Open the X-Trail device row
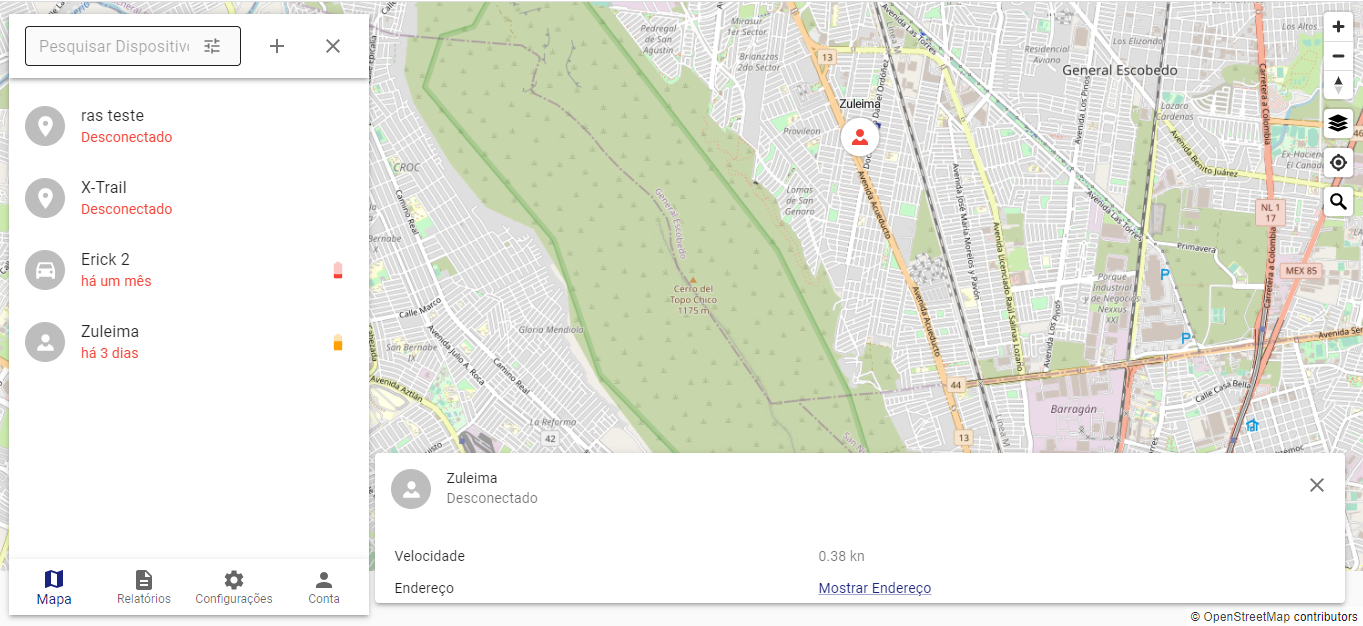The height and width of the screenshot is (626, 1363). pos(189,198)
